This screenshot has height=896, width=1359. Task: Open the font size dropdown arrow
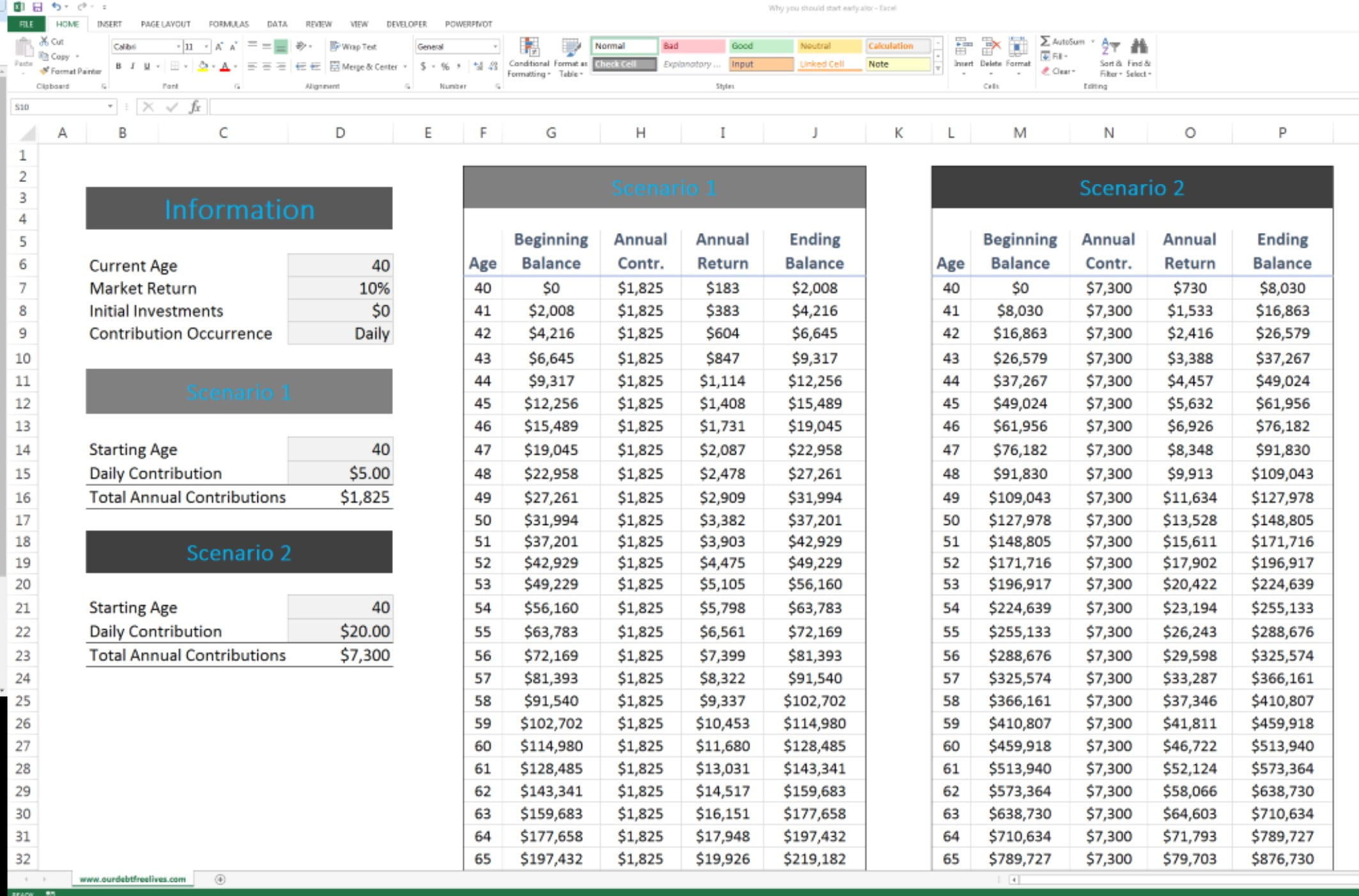pyautogui.click(x=206, y=47)
